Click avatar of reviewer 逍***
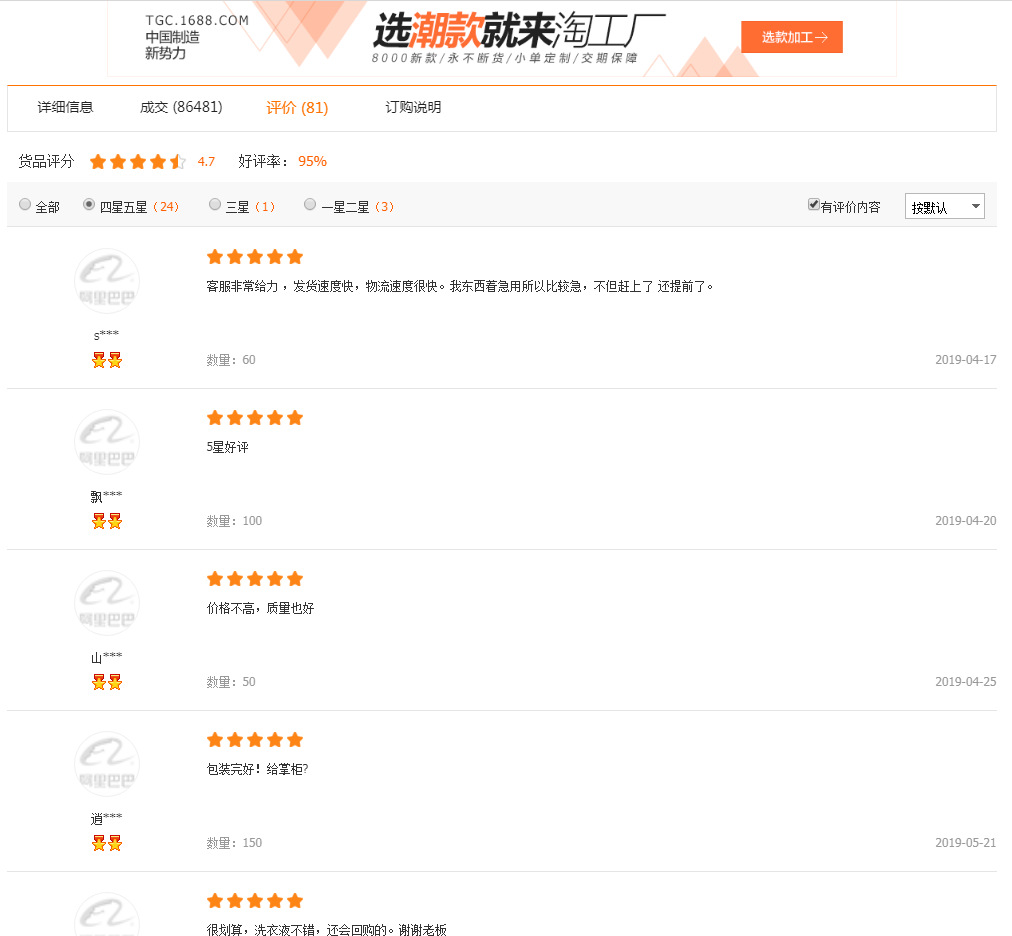This screenshot has height=936, width=1012. pos(106,764)
